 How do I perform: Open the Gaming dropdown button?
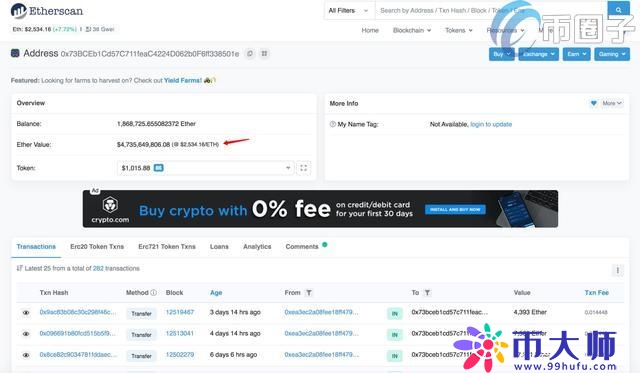click(612, 54)
